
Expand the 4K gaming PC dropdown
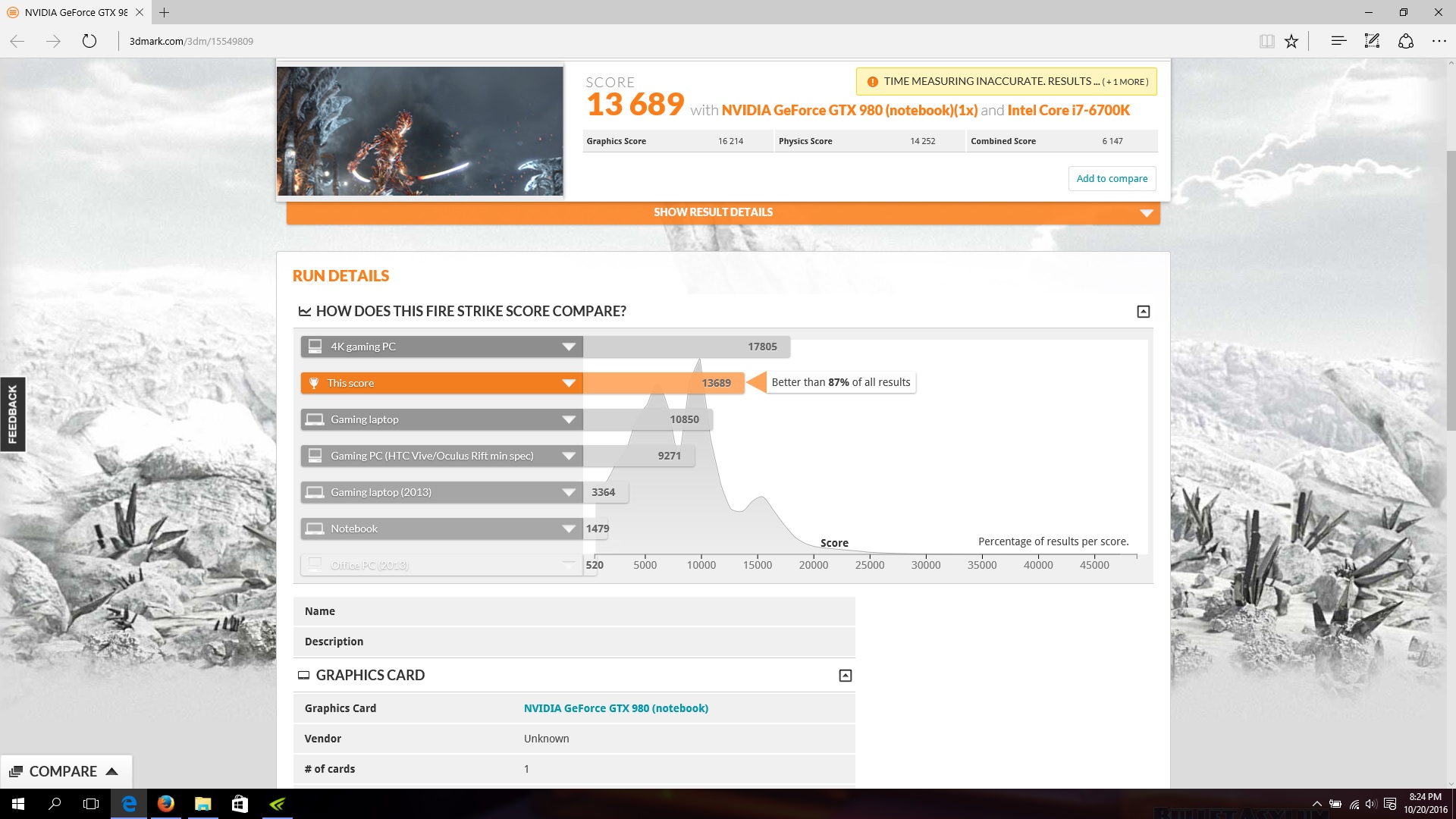pos(569,347)
